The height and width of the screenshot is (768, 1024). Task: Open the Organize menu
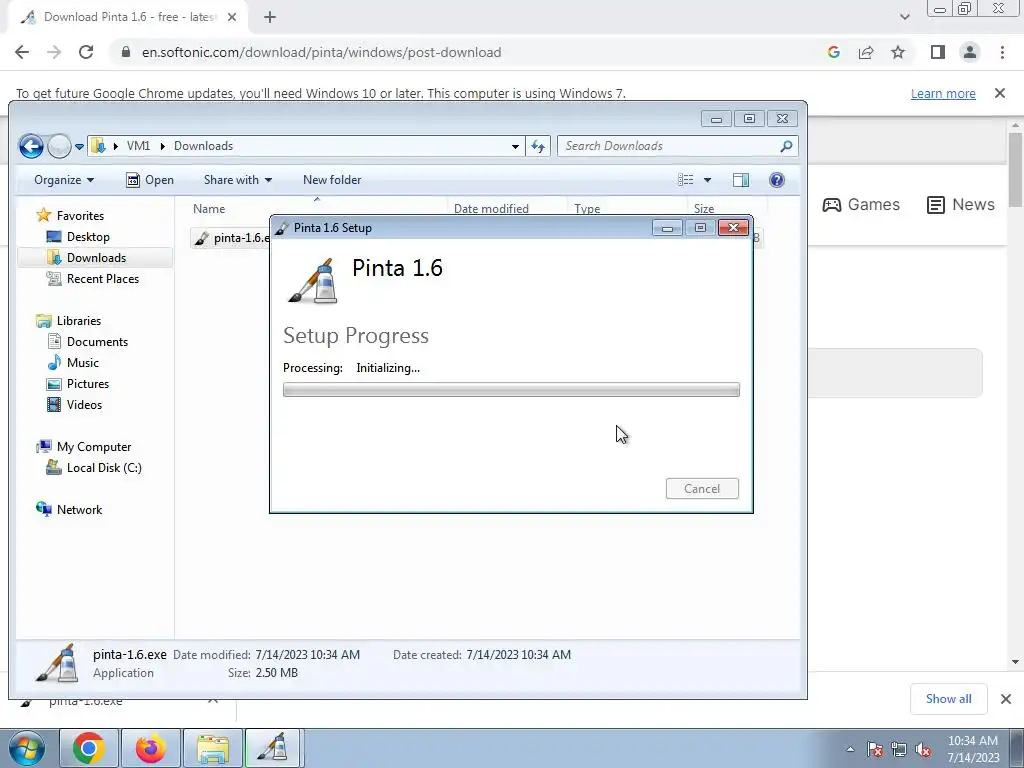point(64,180)
